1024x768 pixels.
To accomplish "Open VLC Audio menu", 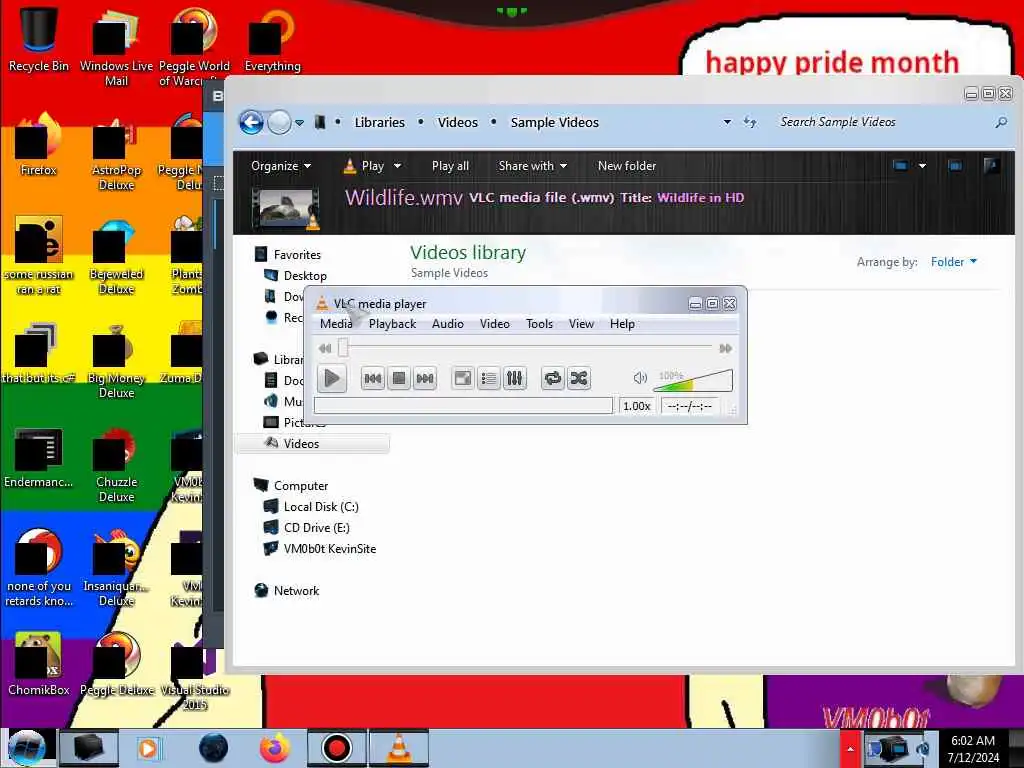I will 447,324.
